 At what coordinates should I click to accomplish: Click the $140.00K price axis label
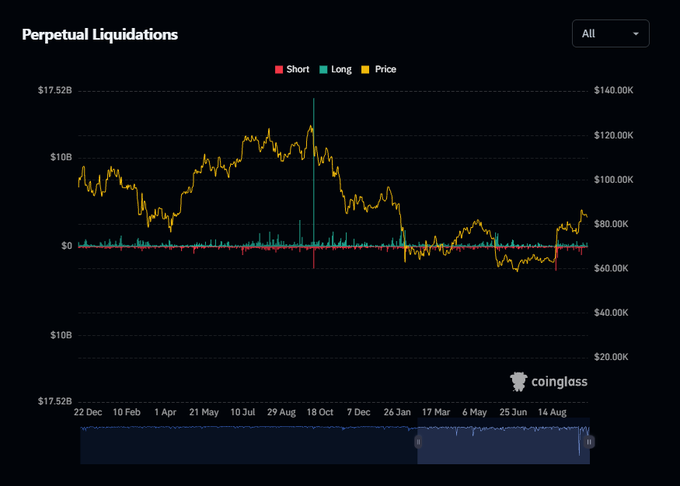click(614, 90)
